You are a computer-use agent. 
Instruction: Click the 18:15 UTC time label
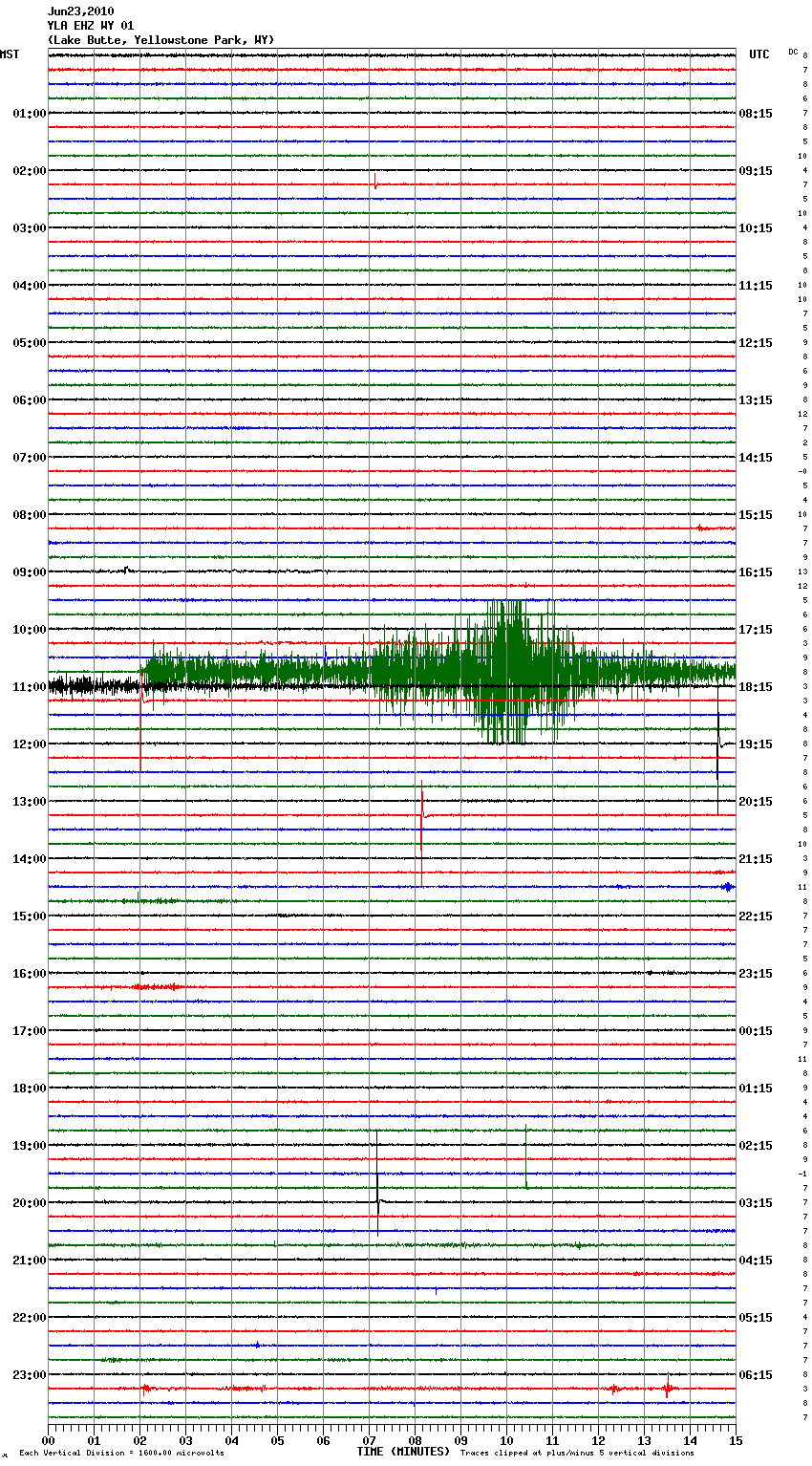click(756, 687)
